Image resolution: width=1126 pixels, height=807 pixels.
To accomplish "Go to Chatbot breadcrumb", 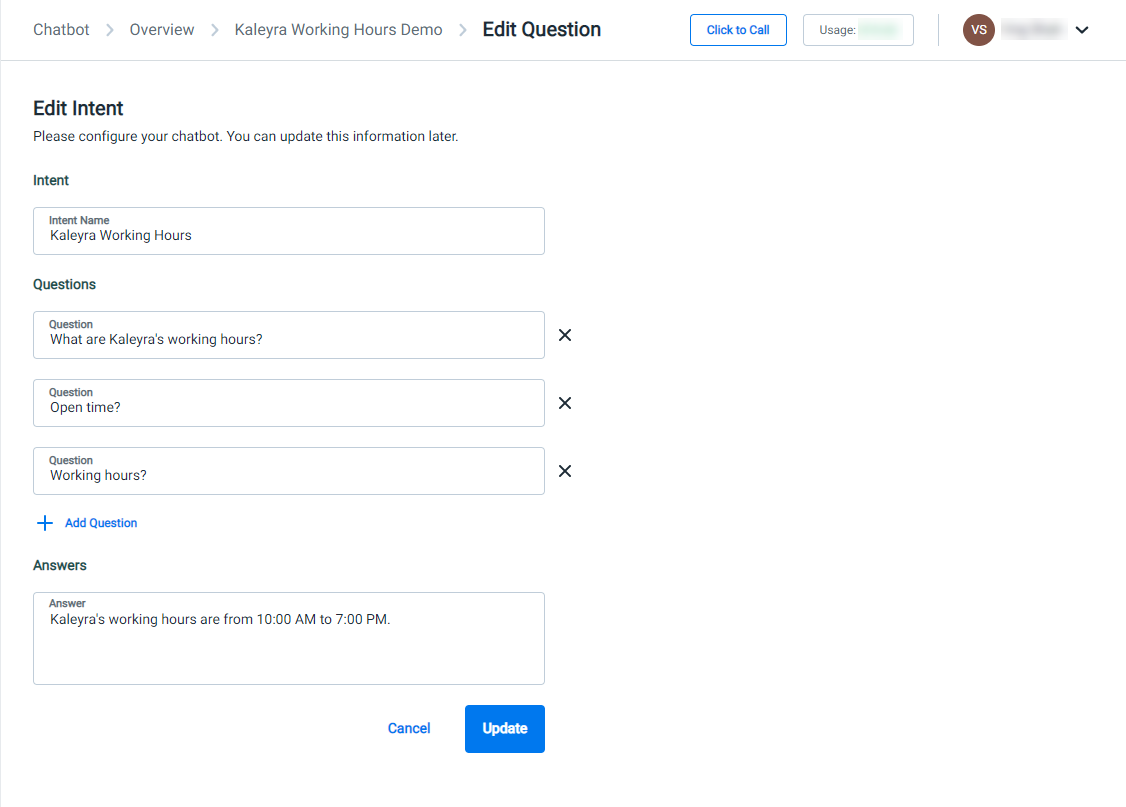I will 61,30.
